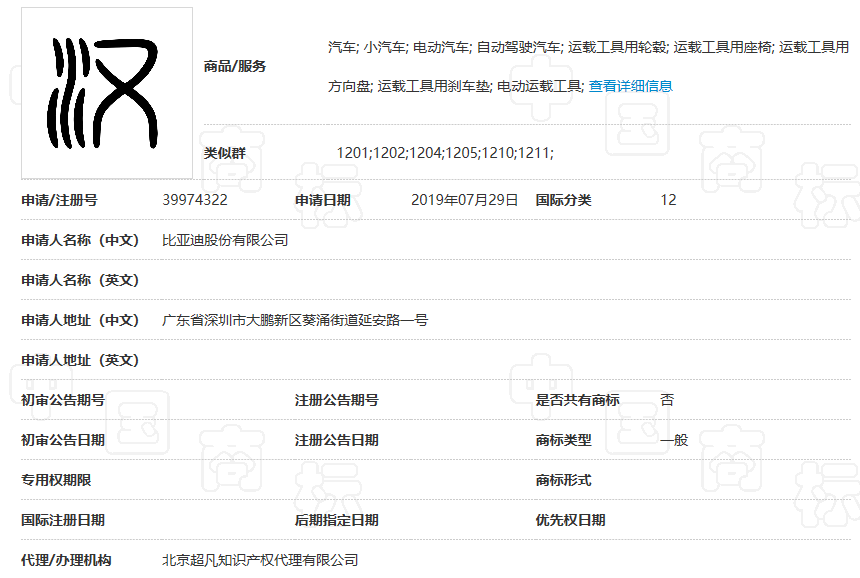Click the 申请日期 label

[x=322, y=200]
